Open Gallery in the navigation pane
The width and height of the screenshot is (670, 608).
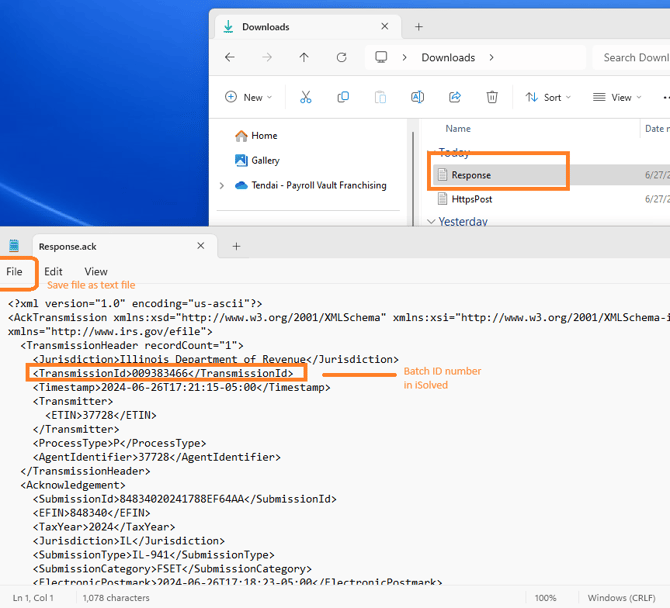coord(257,161)
